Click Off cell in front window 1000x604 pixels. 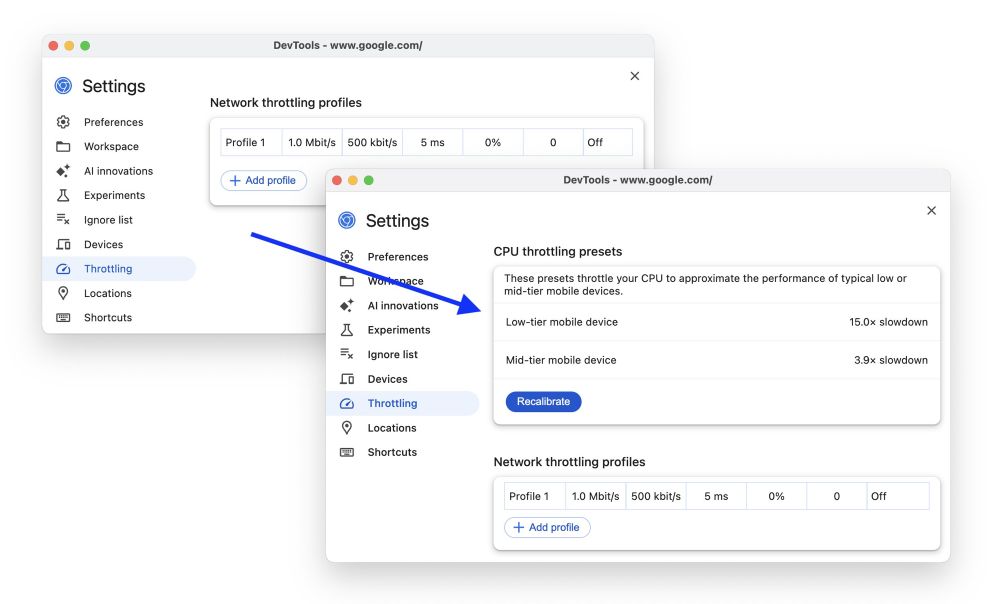[x=897, y=496]
